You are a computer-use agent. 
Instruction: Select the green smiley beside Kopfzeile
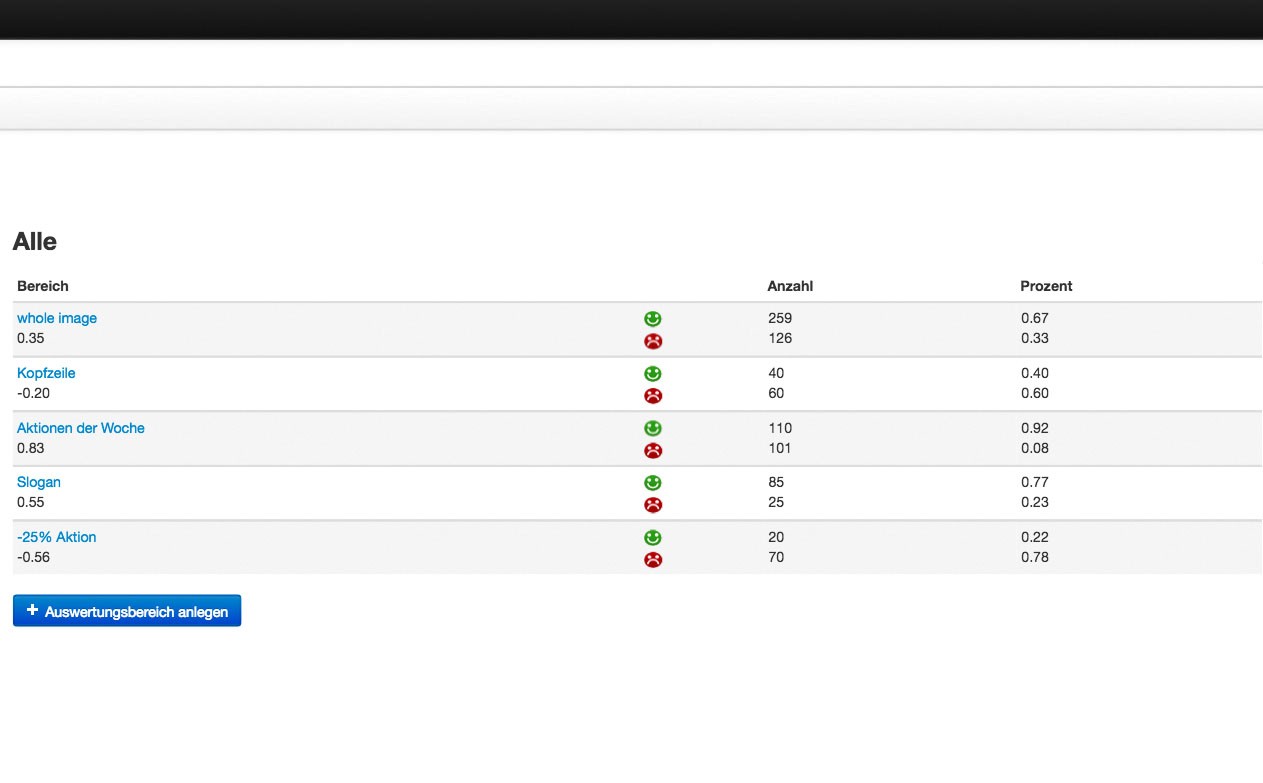(x=652, y=373)
